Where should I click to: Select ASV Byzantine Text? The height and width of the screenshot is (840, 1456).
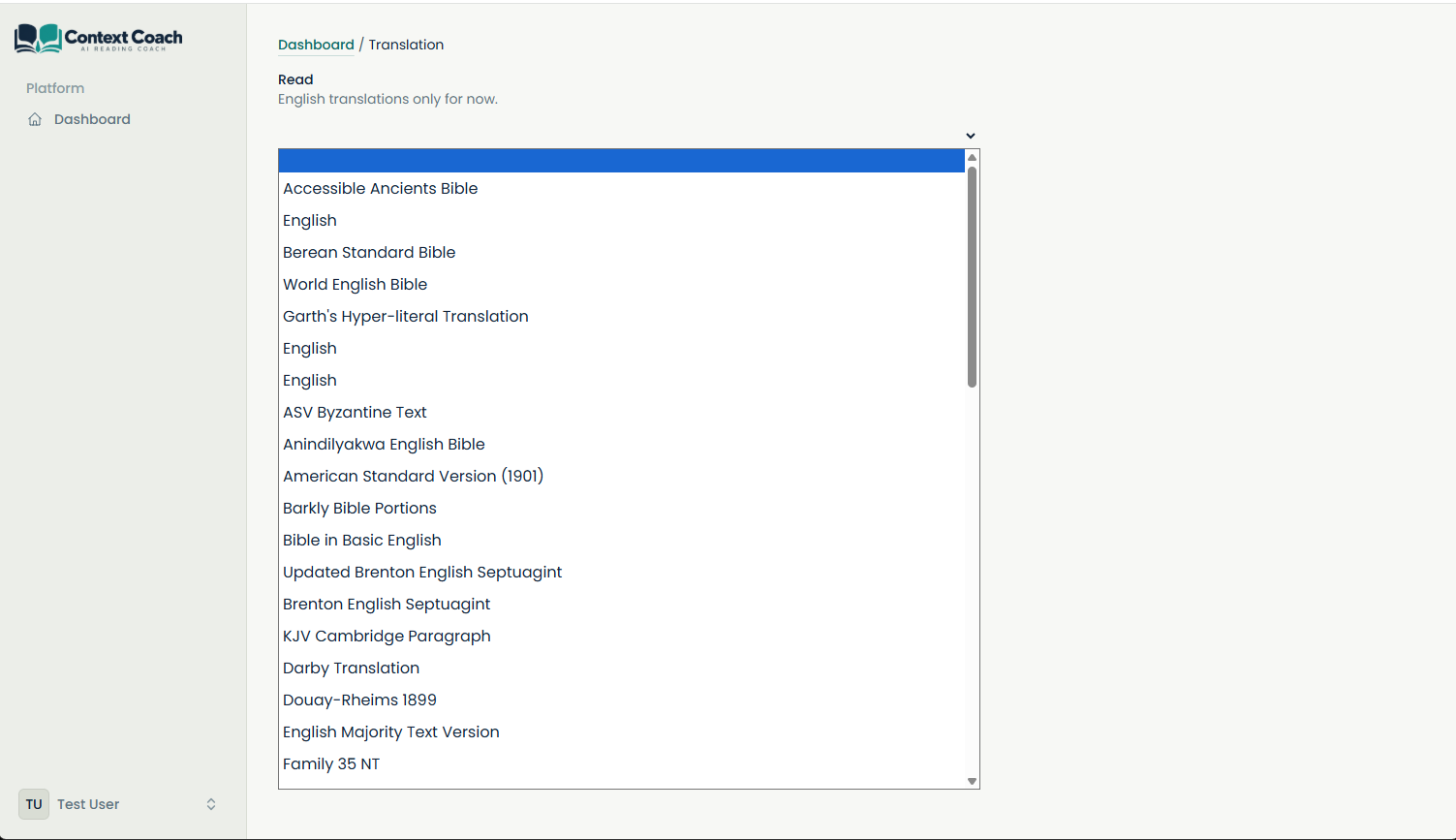click(621, 413)
